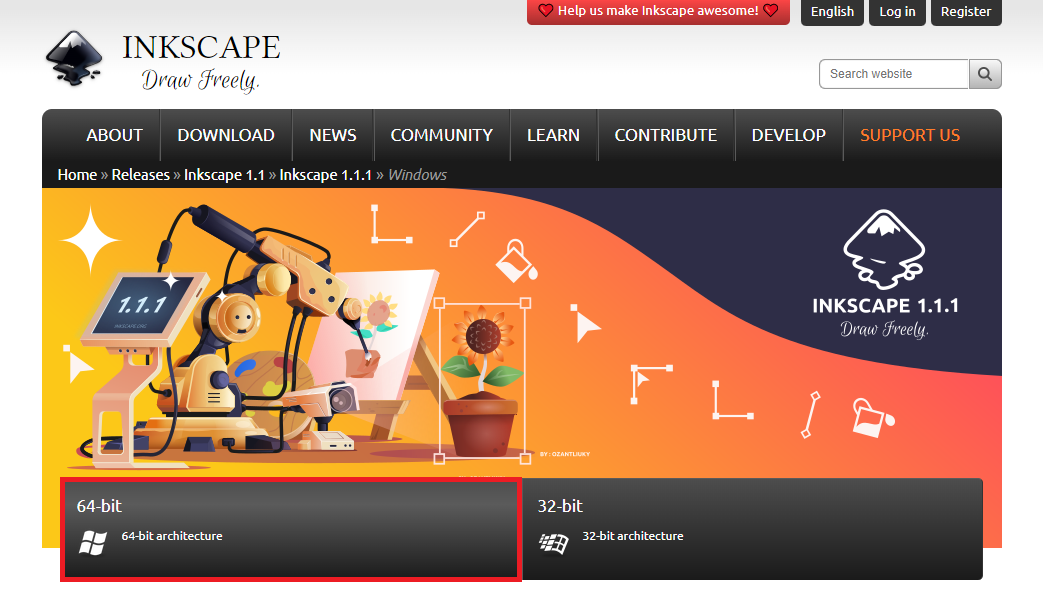Open the LEARN menu
The height and width of the screenshot is (615, 1043).
coord(553,135)
